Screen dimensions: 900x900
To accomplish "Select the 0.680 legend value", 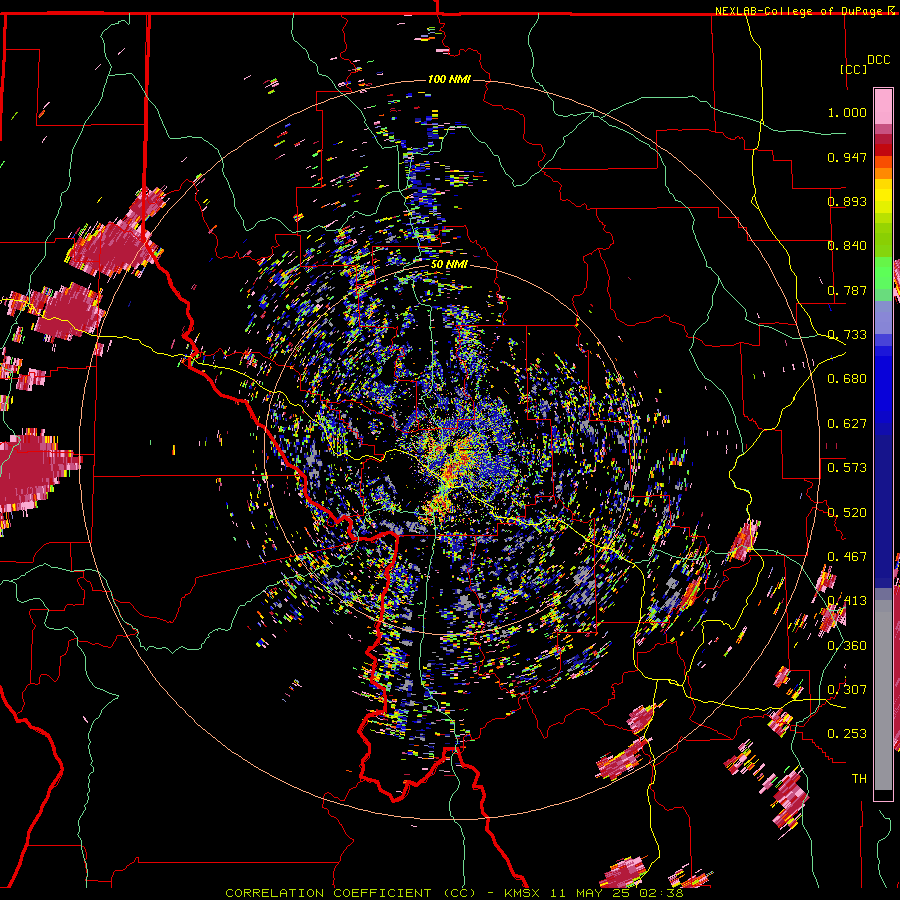I will pos(847,379).
